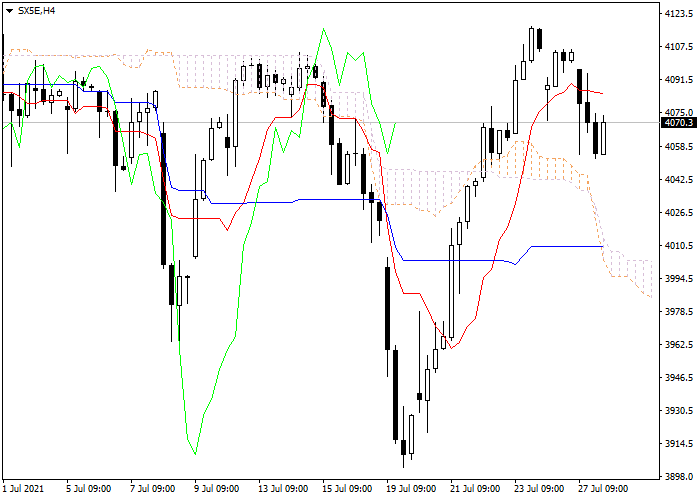700x500 pixels.
Task: Click price axis value 3994.5
Action: [679, 279]
